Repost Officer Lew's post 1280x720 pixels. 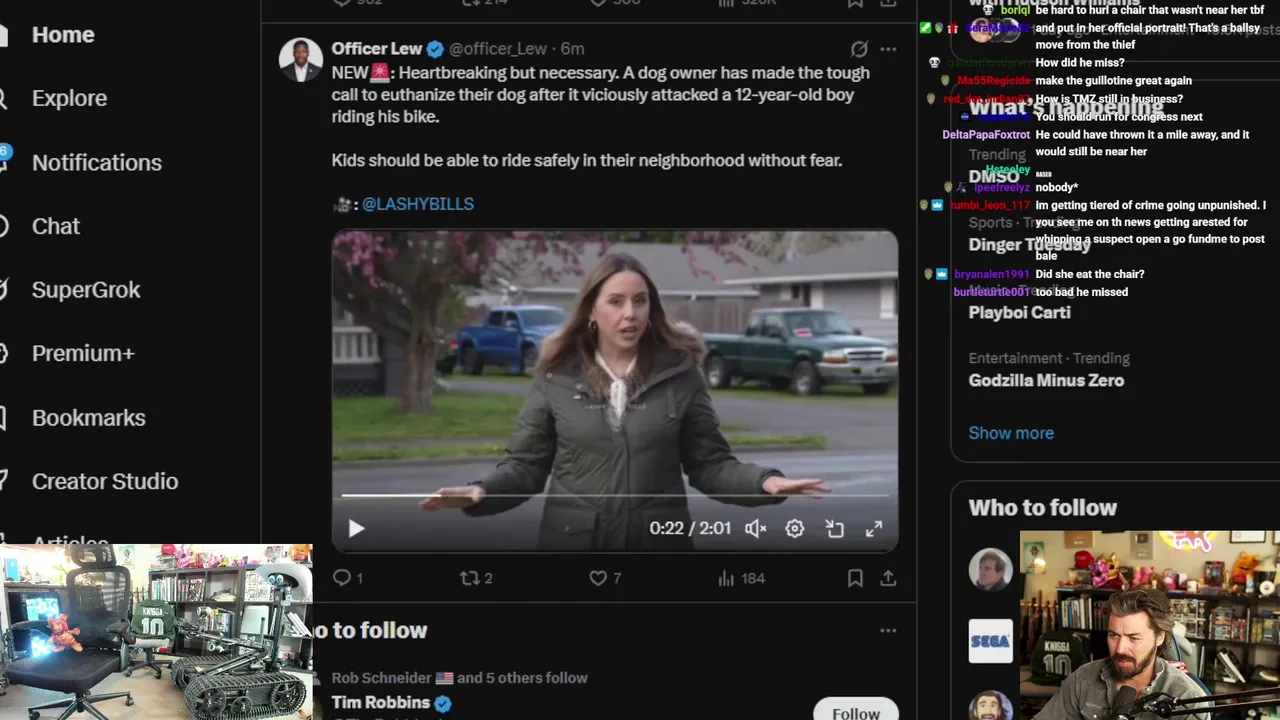(x=476, y=578)
